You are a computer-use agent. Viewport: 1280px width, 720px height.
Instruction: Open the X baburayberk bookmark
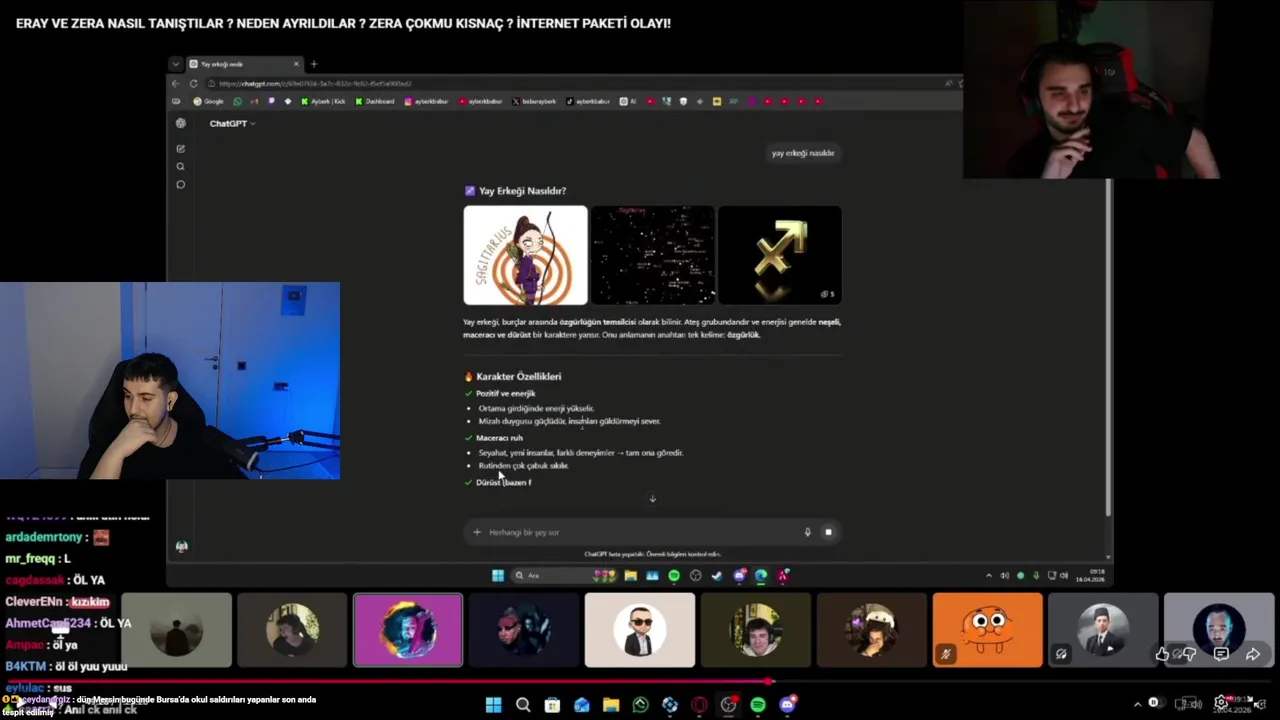click(x=535, y=101)
